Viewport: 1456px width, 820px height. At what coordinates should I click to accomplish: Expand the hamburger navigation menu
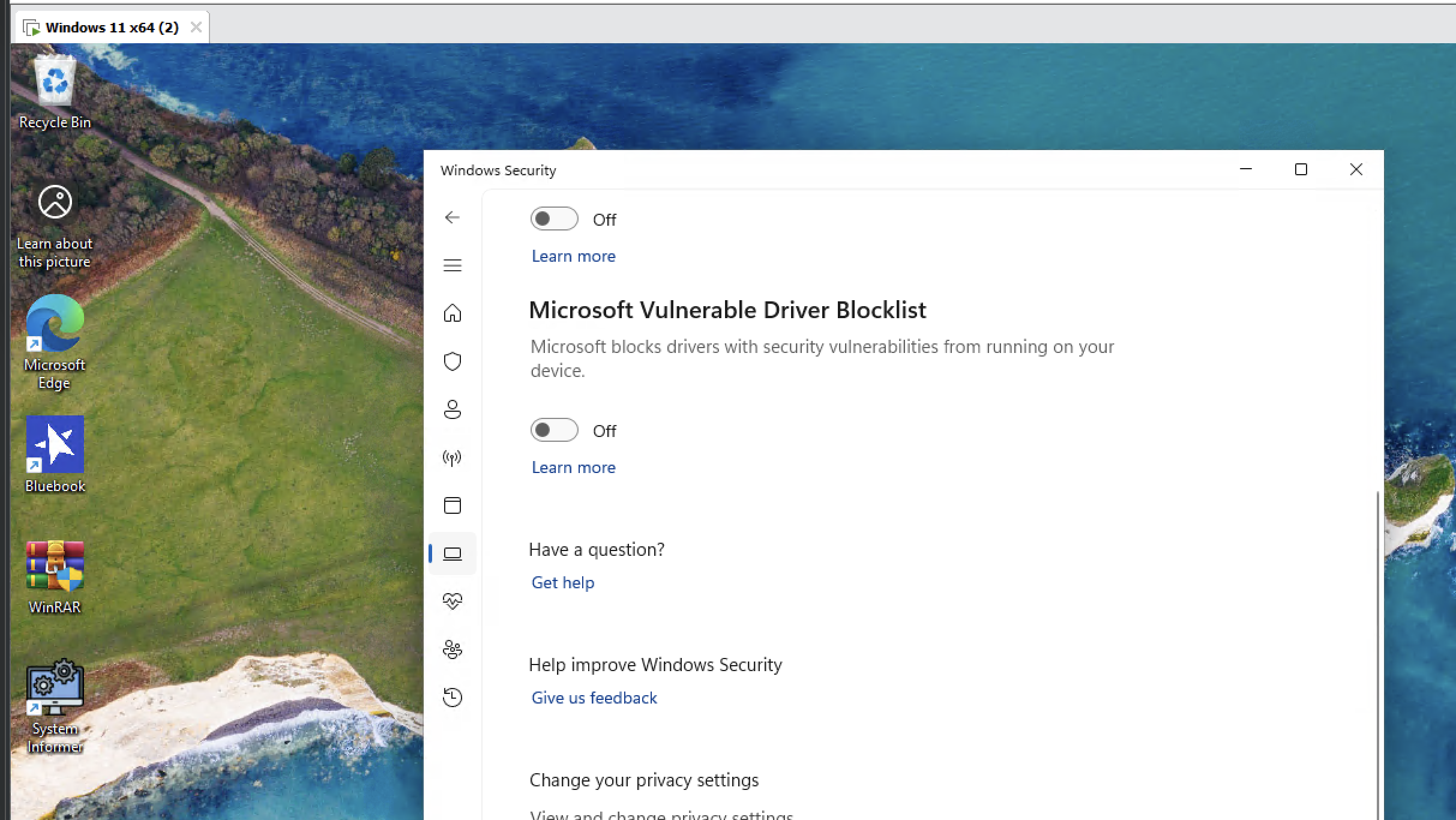click(x=452, y=265)
